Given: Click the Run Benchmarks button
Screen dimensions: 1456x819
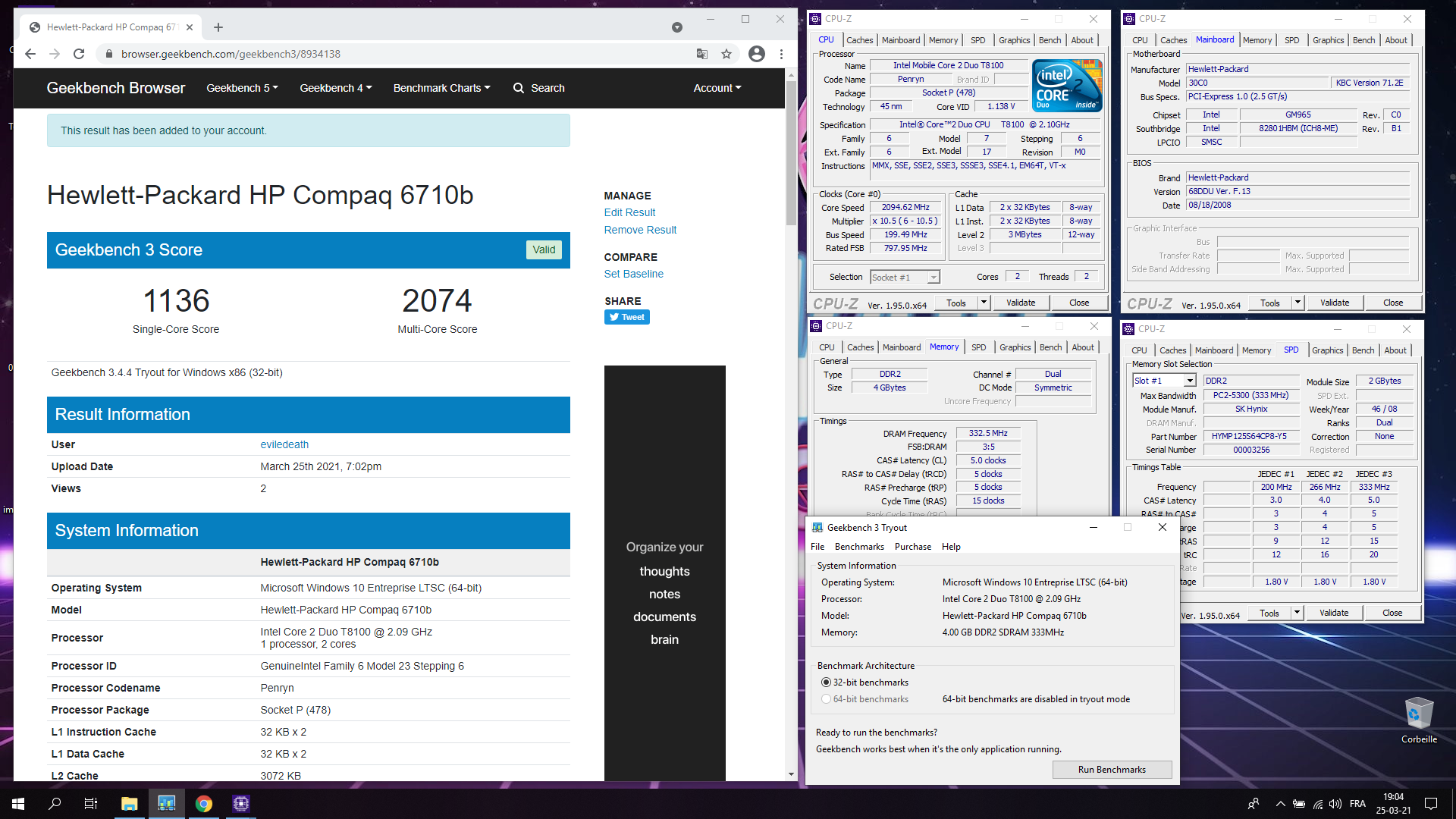Looking at the screenshot, I should click(x=1112, y=770).
